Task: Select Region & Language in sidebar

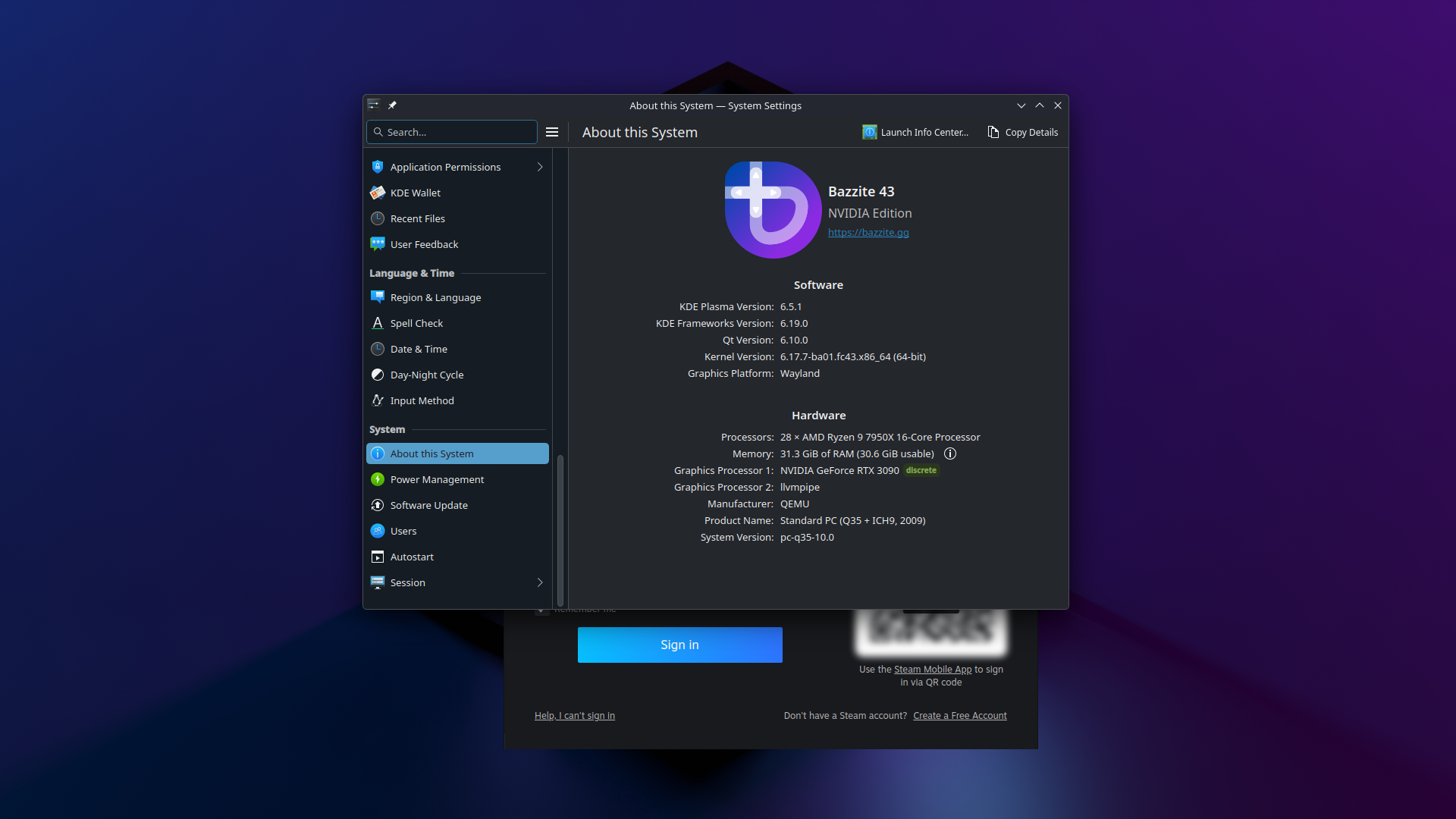Action: pos(435,297)
